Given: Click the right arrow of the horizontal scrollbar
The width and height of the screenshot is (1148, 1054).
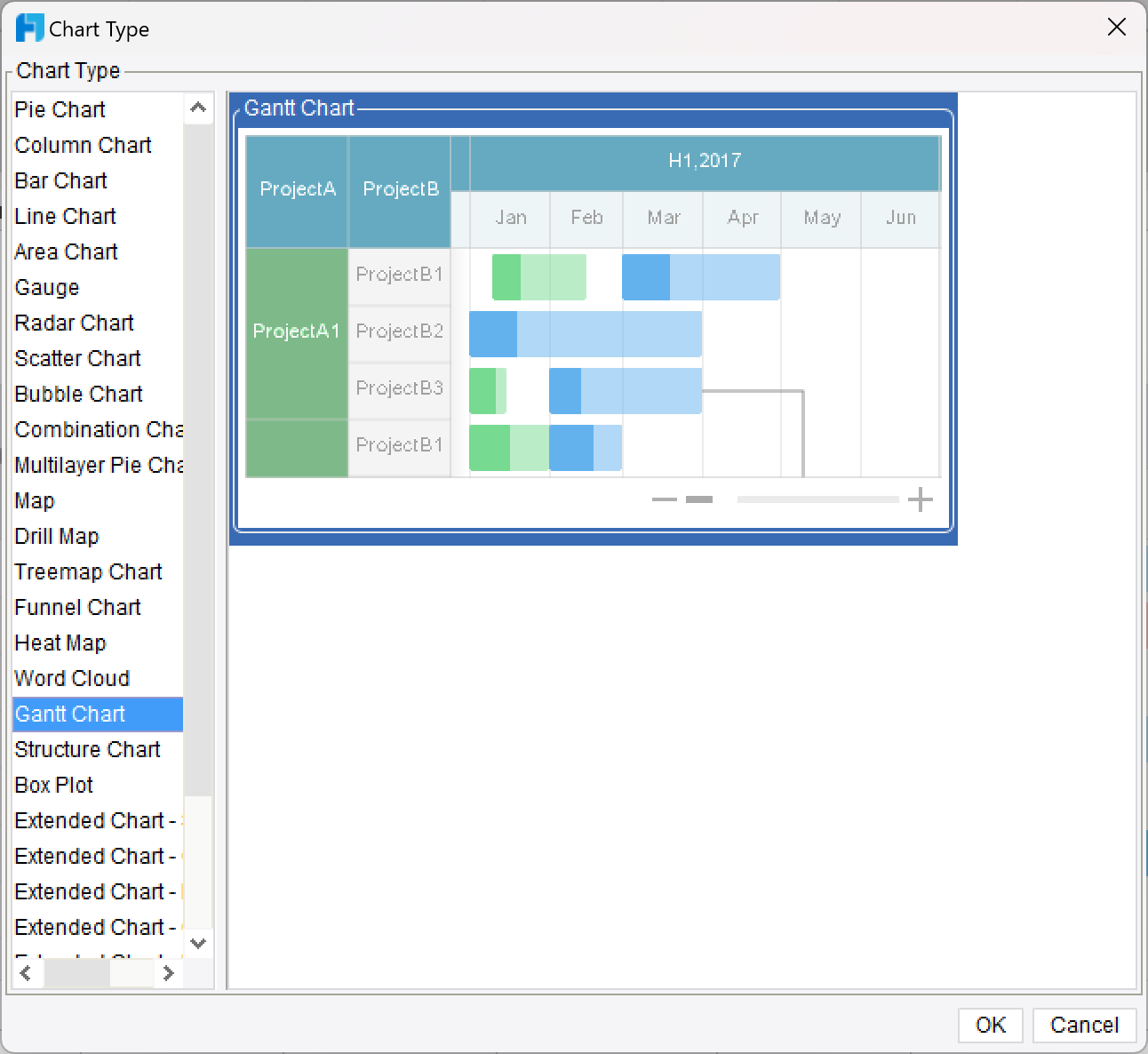Looking at the screenshot, I should 170,973.
